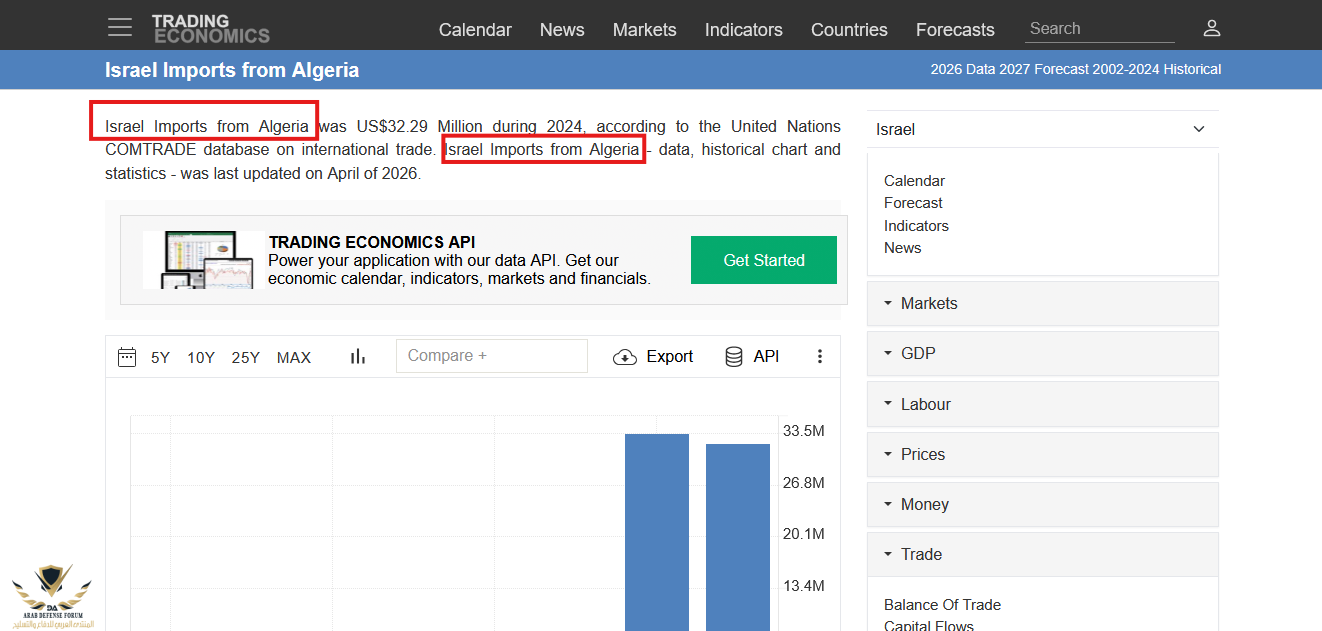Open the hamburger menu icon

pyautogui.click(x=120, y=27)
